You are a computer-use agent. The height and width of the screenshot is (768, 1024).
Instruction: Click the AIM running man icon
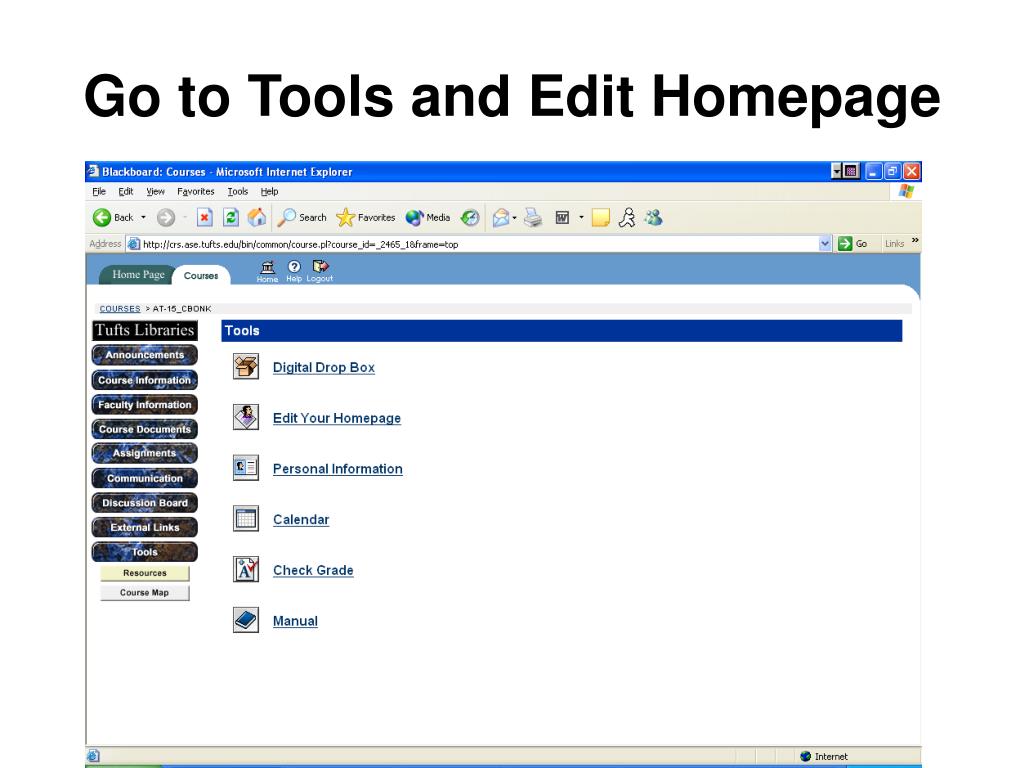[627, 217]
